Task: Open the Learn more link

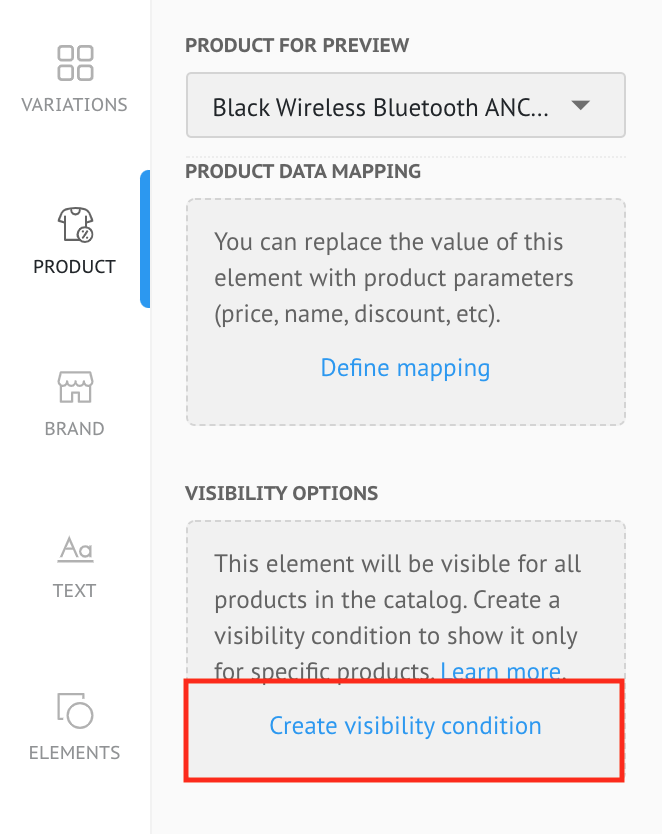Action: click(x=502, y=670)
